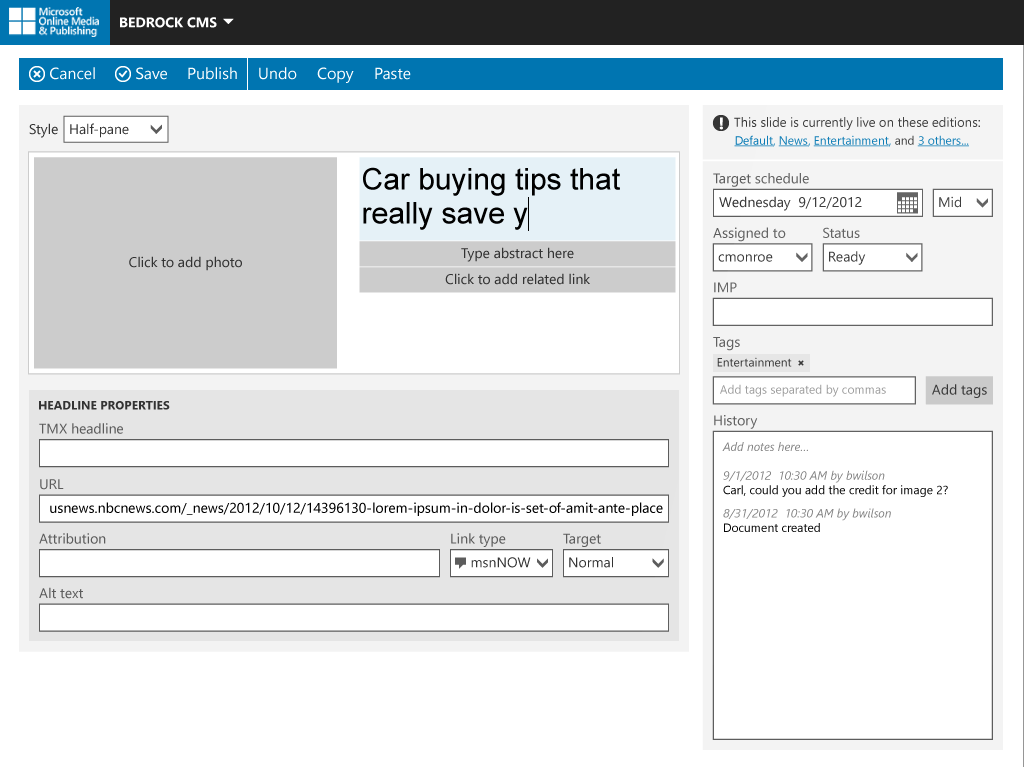Click the HEADLINE PROPERTIES heading
The height and width of the screenshot is (768, 1024).
point(104,406)
